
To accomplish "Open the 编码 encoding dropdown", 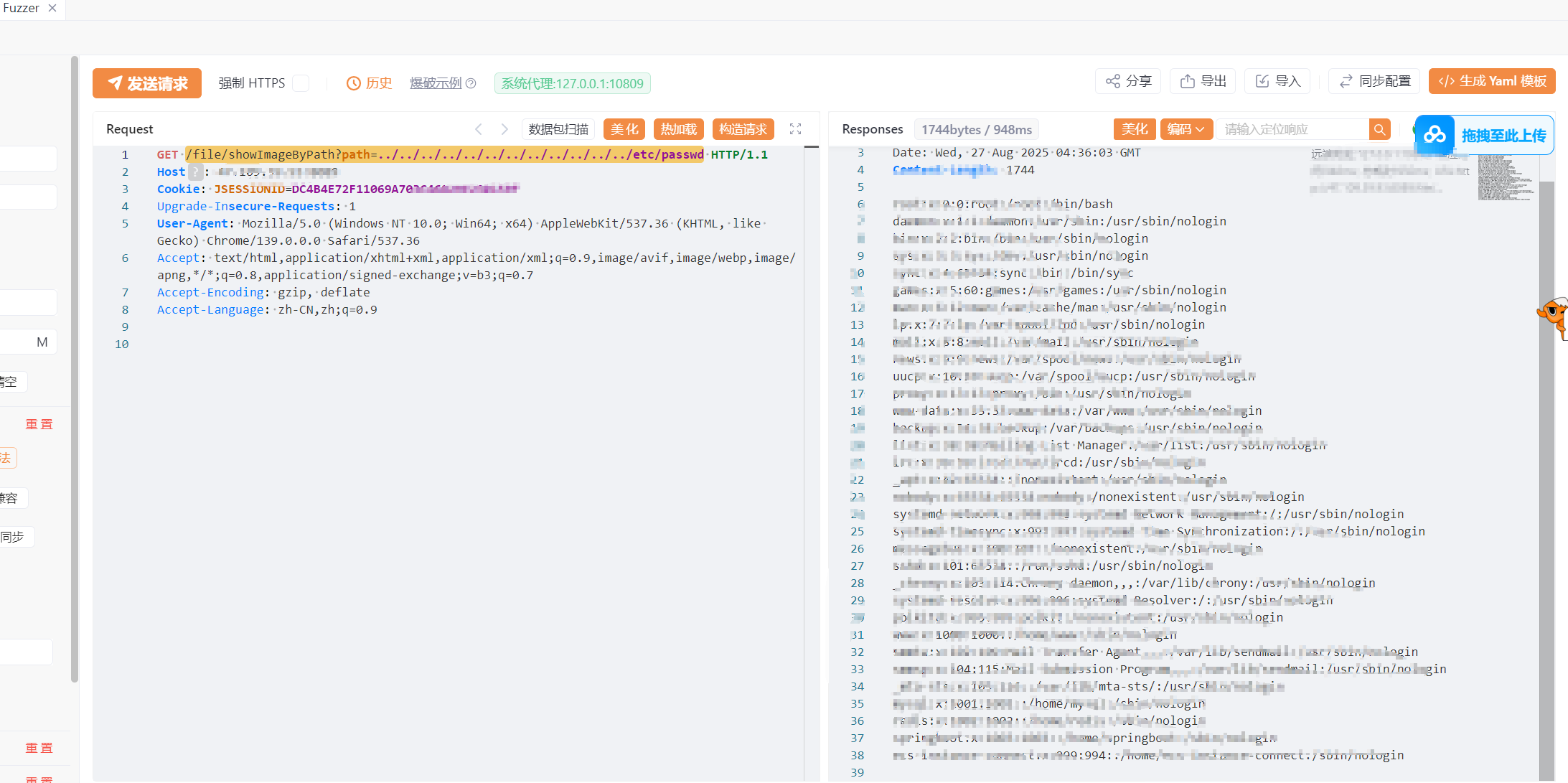I will click(1186, 129).
